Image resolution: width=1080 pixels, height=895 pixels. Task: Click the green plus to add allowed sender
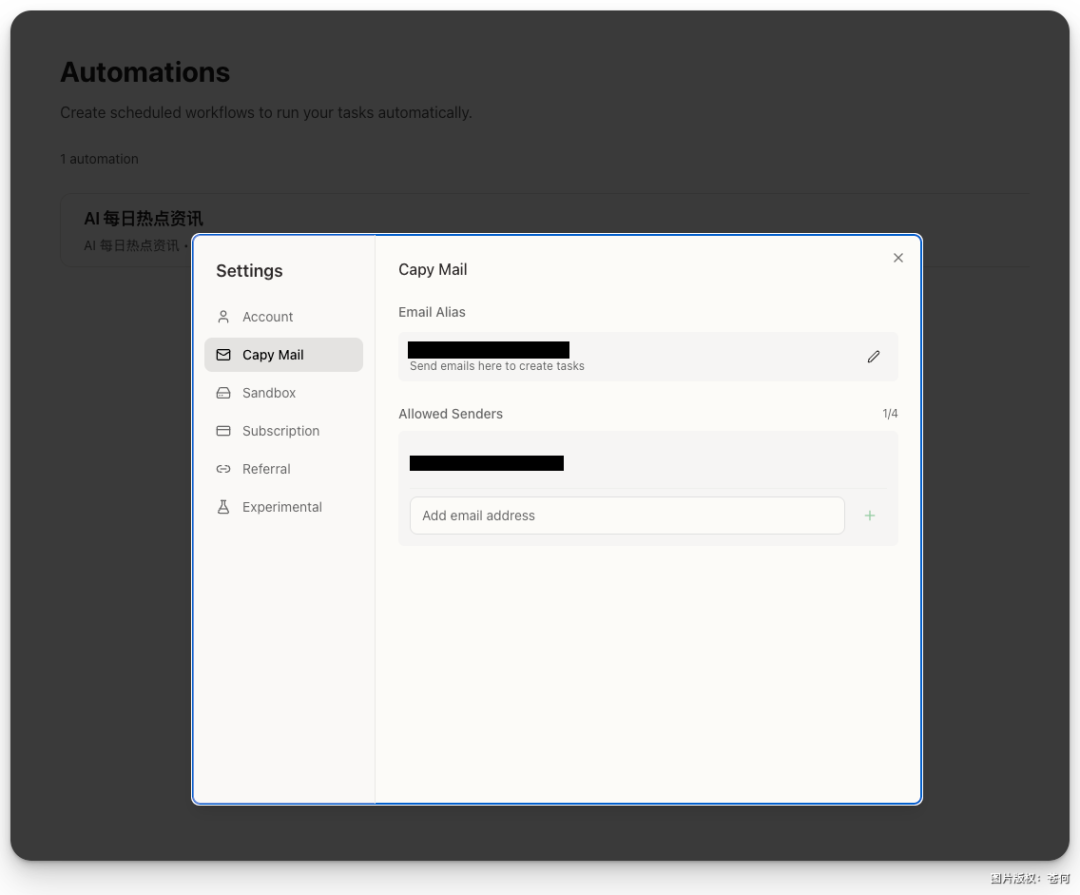869,515
